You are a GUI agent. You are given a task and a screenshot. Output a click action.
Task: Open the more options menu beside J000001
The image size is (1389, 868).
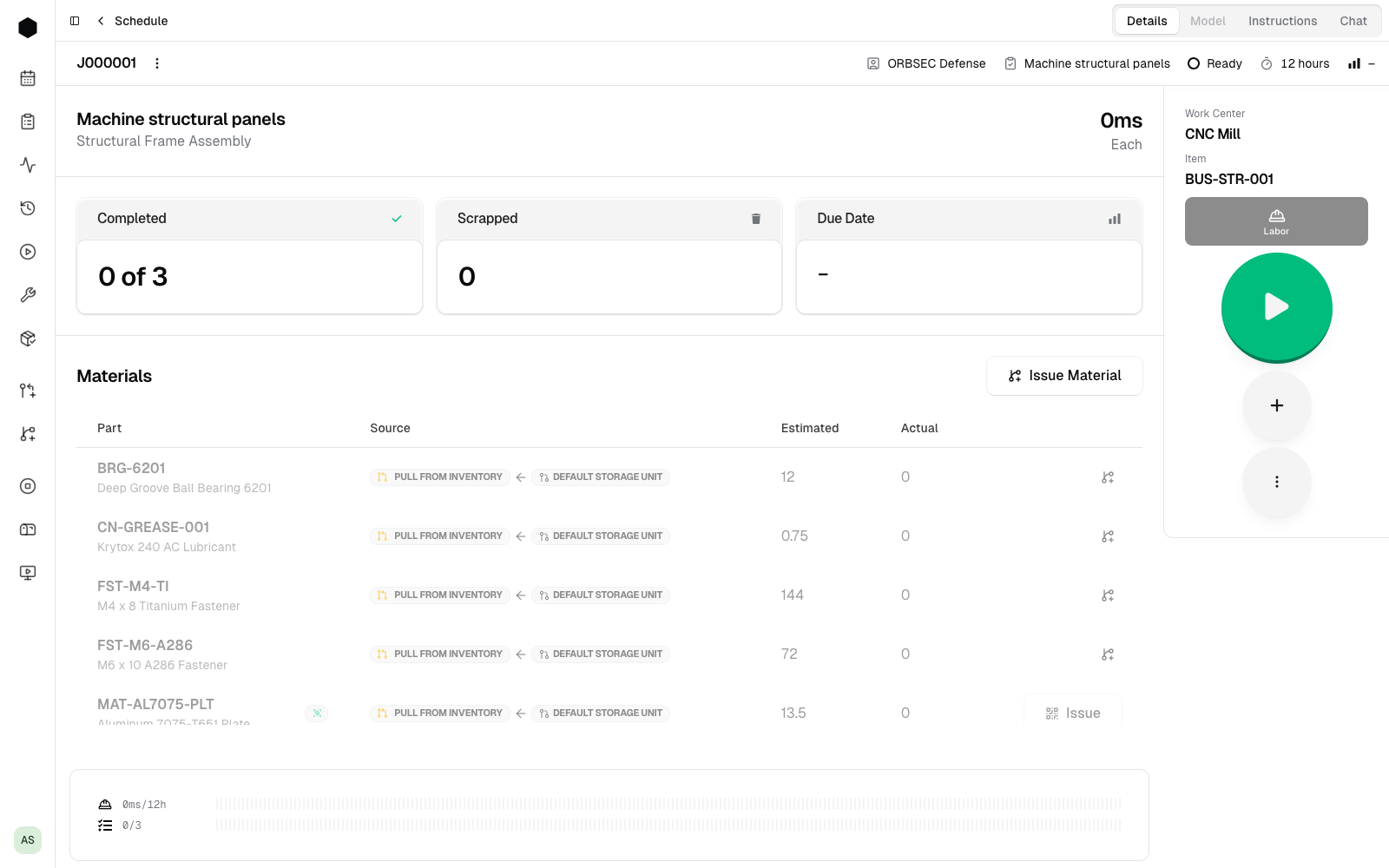tap(157, 63)
